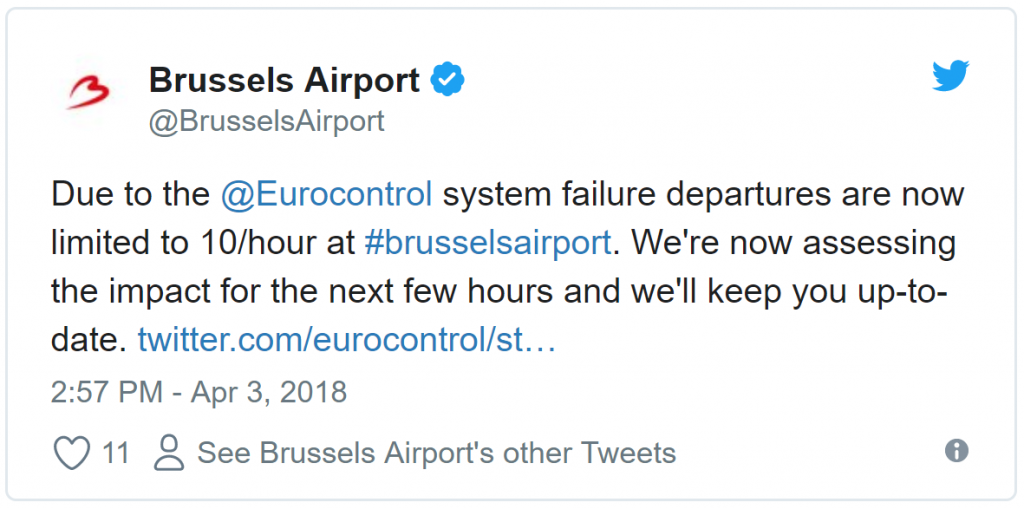Follow the twitter.com/eurocontrol/st… link
The width and height of the screenshot is (1024, 509).
click(x=346, y=340)
